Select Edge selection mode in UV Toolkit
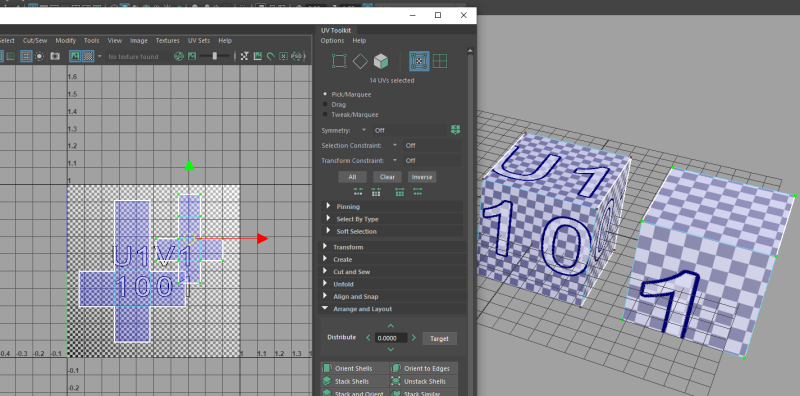 pos(360,61)
